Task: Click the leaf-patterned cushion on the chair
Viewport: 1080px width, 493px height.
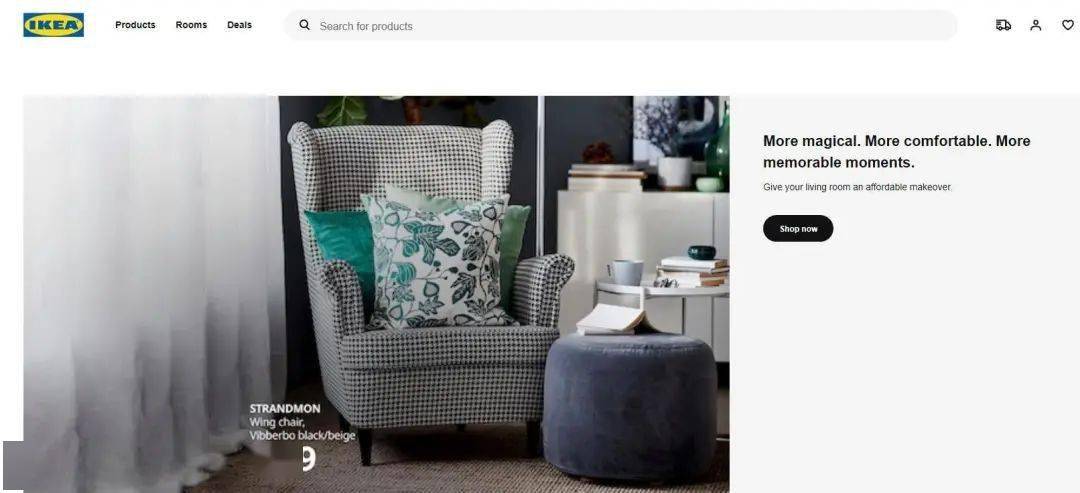Action: [438, 261]
